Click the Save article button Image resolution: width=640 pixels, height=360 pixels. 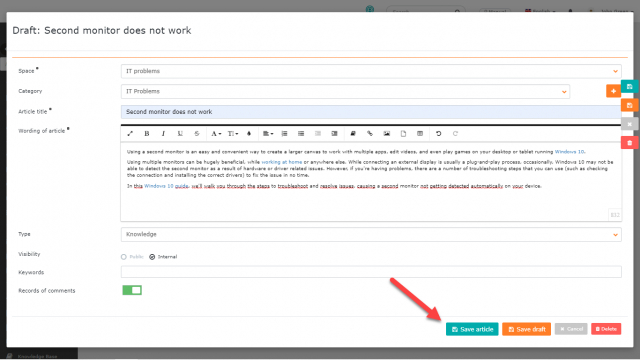point(472,329)
